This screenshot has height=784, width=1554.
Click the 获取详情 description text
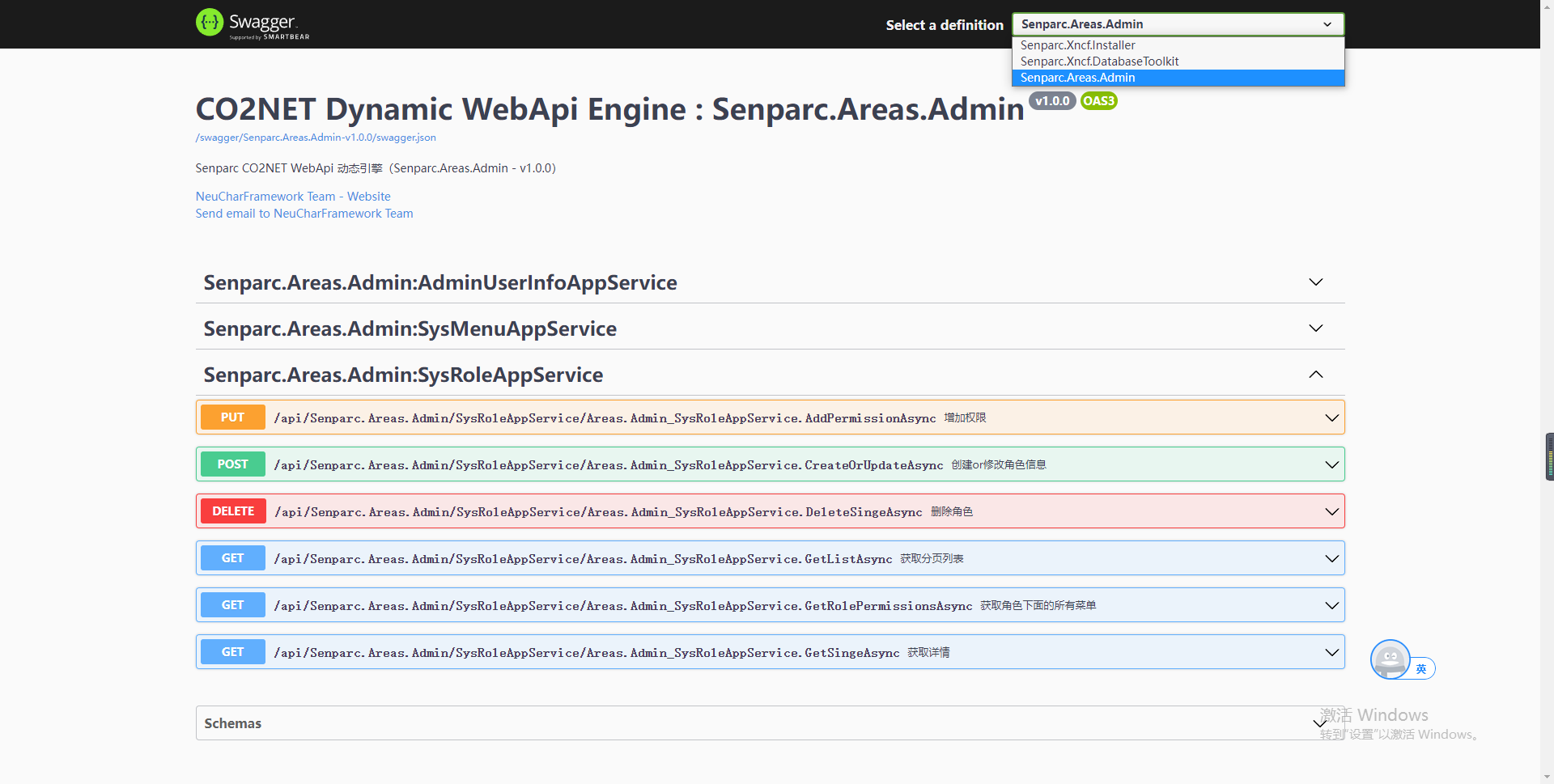tap(928, 653)
